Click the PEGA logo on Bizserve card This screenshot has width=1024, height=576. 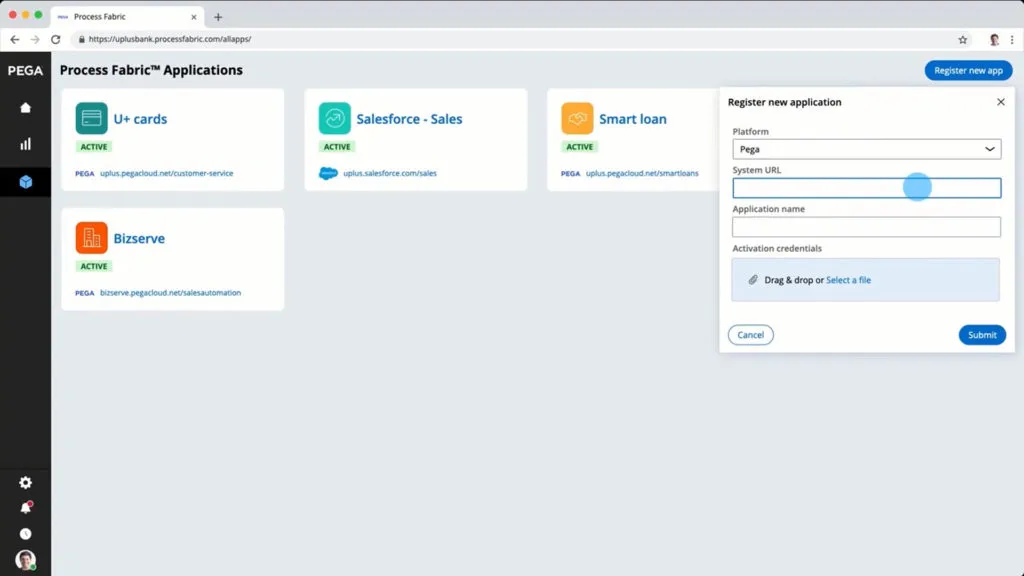point(84,293)
